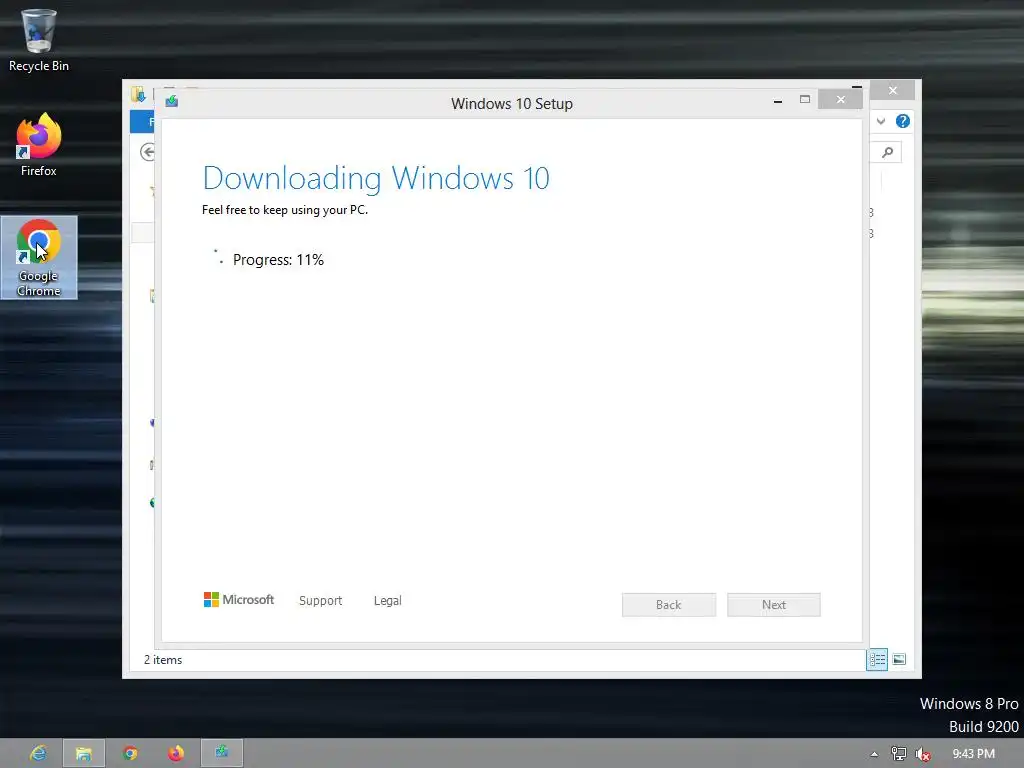Open the Support link
Image resolution: width=1024 pixels, height=768 pixels.
tap(321, 601)
